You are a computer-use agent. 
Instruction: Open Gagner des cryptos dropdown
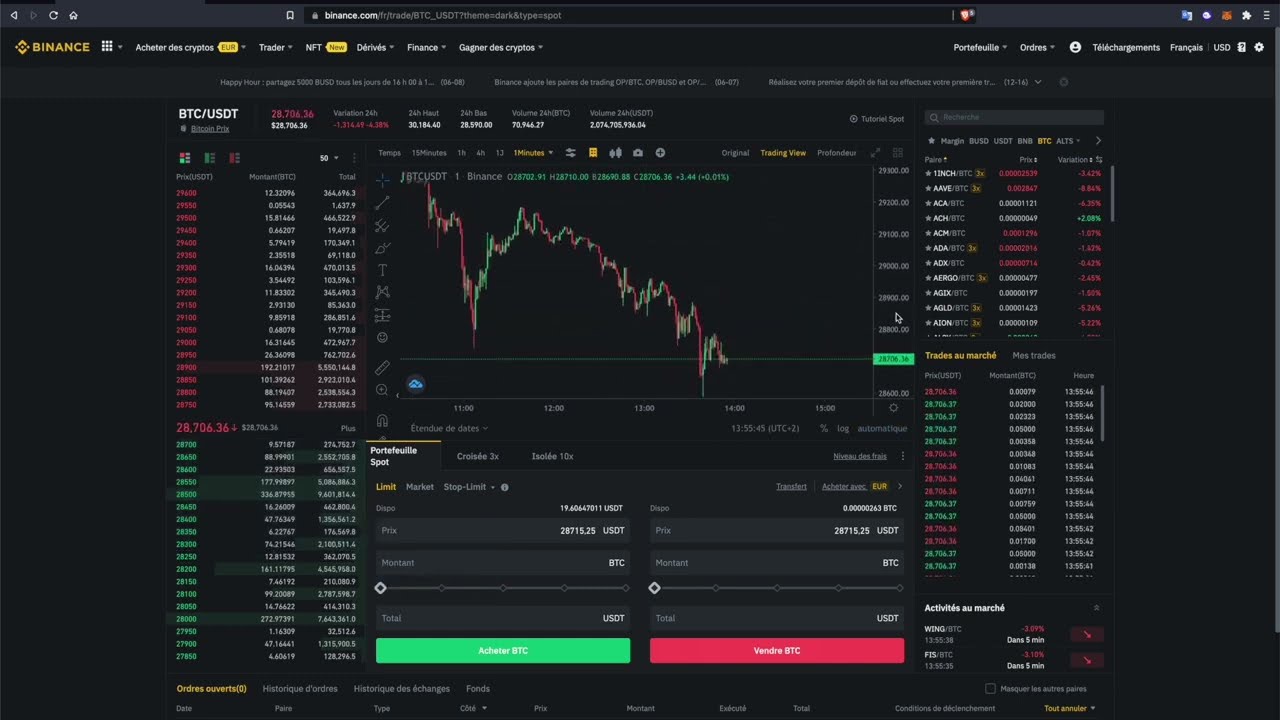(x=501, y=47)
